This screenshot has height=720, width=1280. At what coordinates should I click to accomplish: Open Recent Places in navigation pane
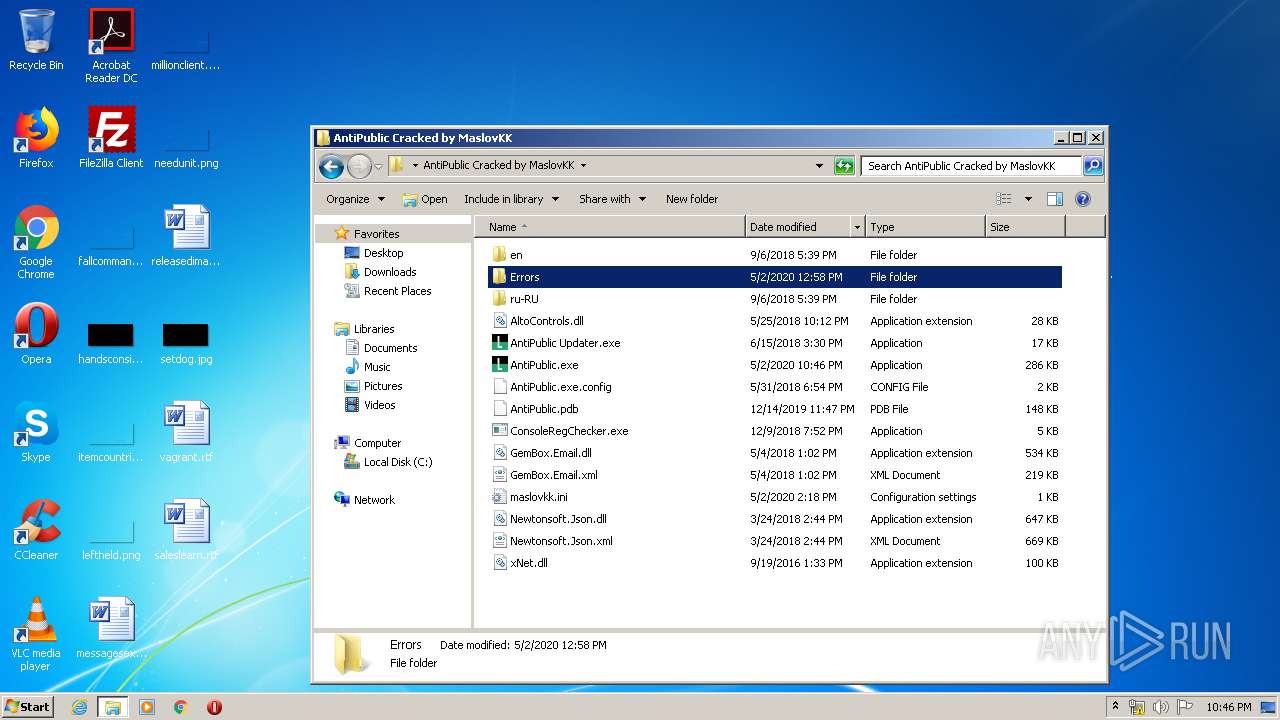click(397, 291)
